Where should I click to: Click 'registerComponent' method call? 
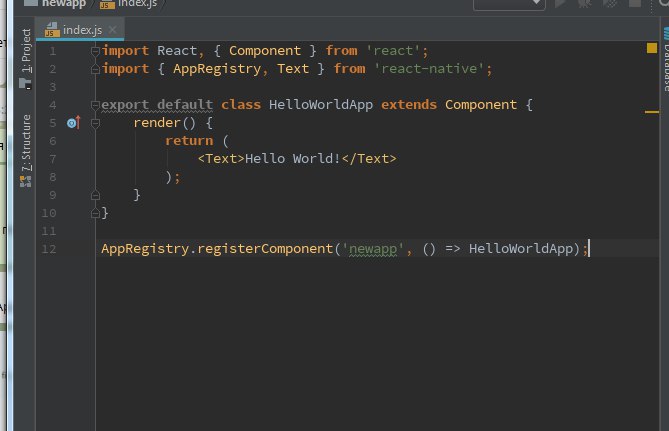(265, 249)
